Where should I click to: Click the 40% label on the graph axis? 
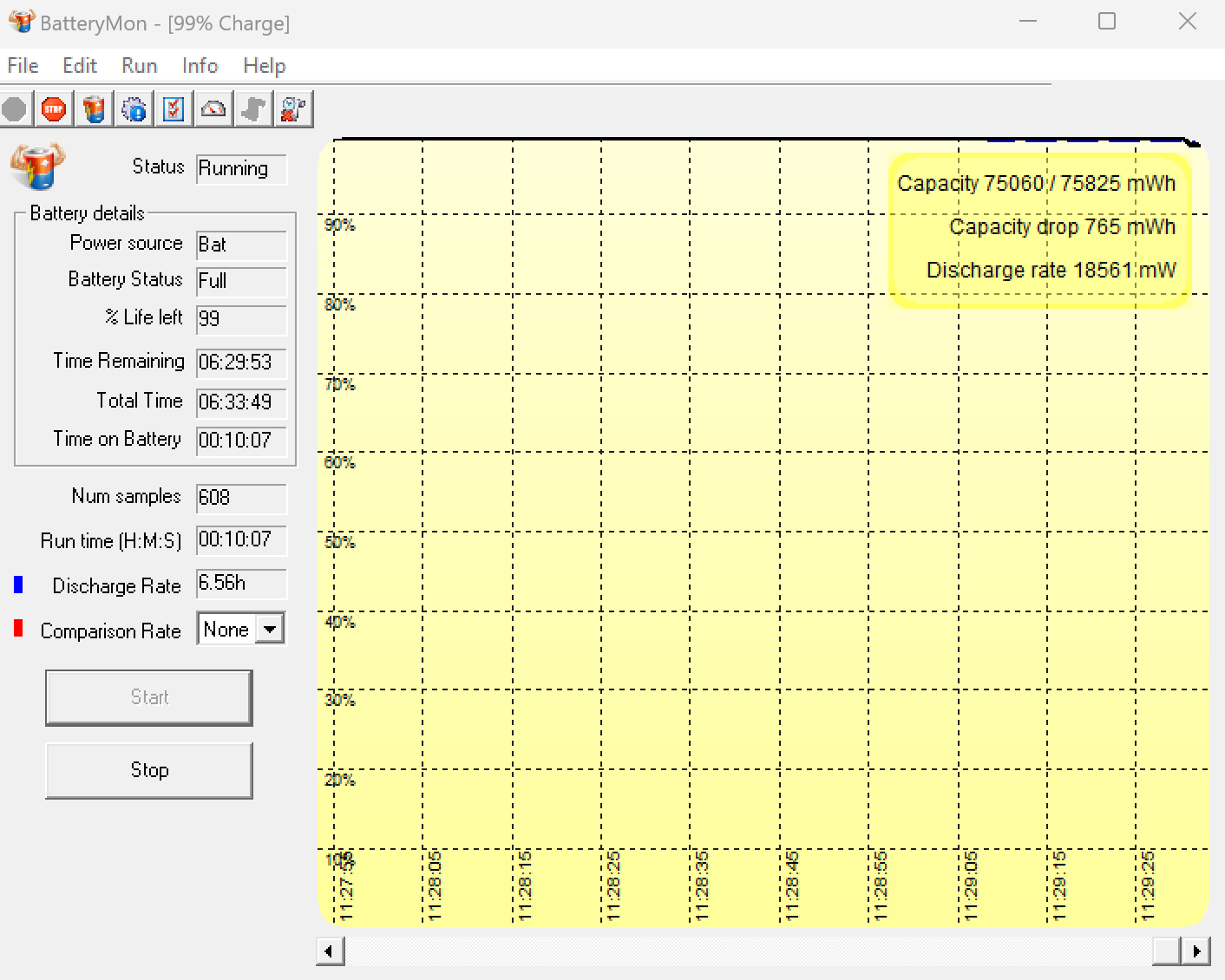(x=339, y=623)
